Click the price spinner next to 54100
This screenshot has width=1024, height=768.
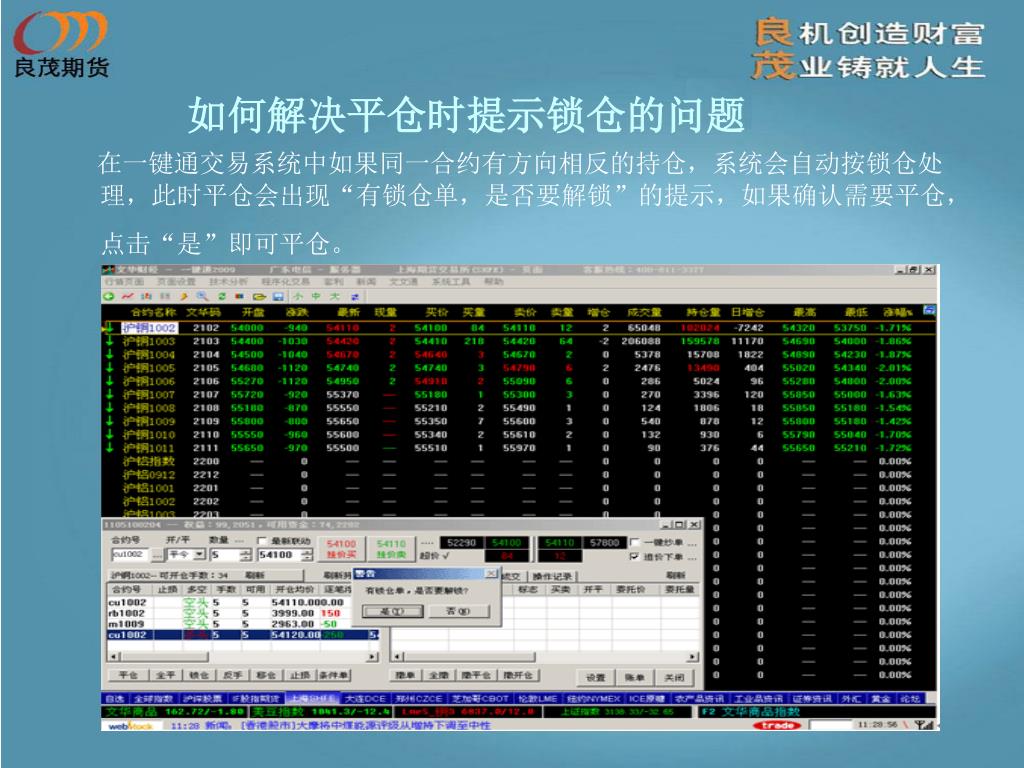(308, 555)
